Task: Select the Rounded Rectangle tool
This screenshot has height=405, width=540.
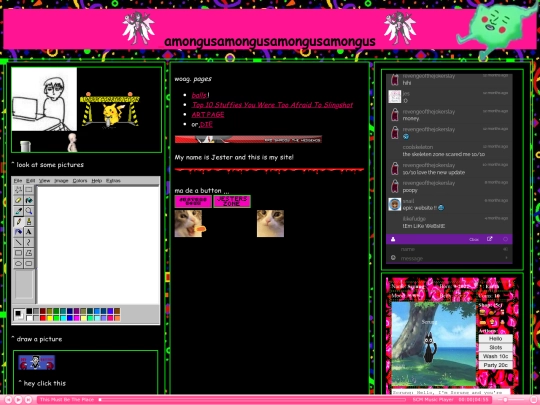Action: click(x=29, y=264)
